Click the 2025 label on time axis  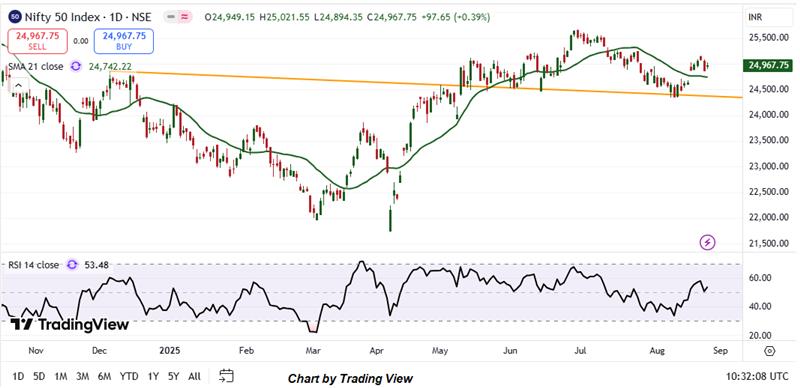[x=170, y=351]
